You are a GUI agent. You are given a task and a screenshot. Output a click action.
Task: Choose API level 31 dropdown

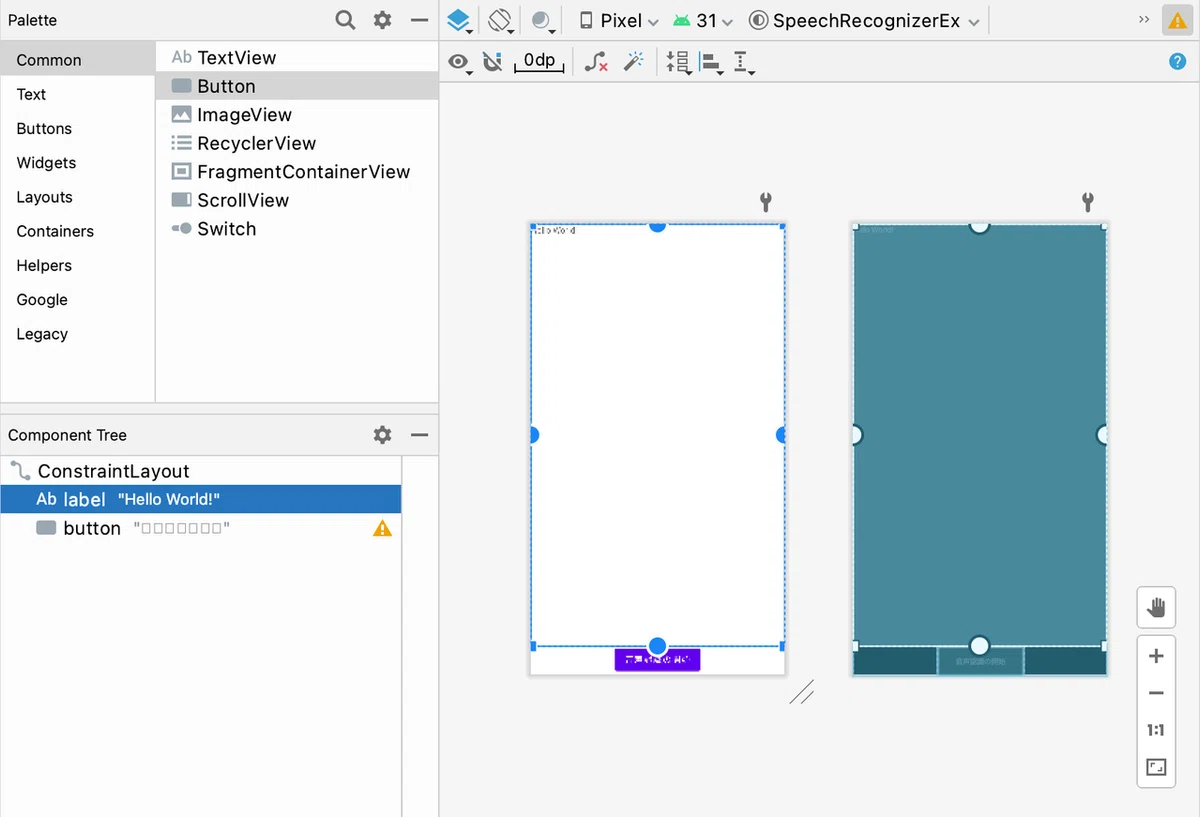pos(704,21)
